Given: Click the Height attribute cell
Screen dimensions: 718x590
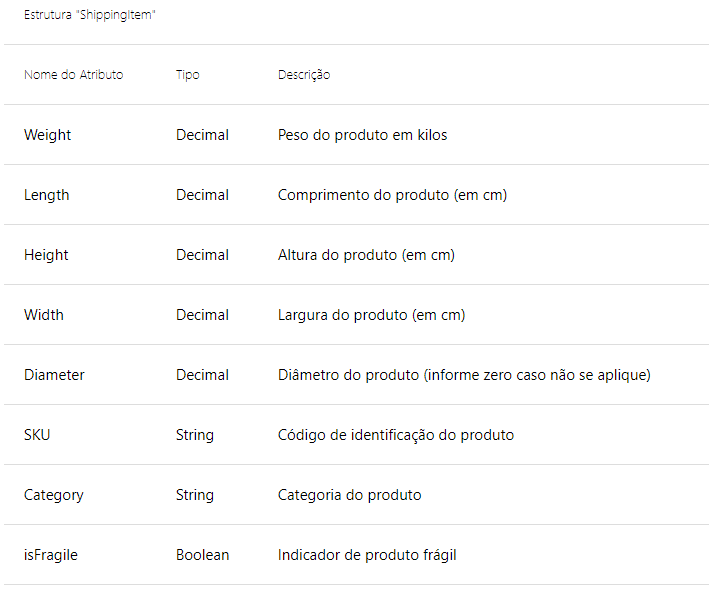Looking at the screenshot, I should coord(46,255).
